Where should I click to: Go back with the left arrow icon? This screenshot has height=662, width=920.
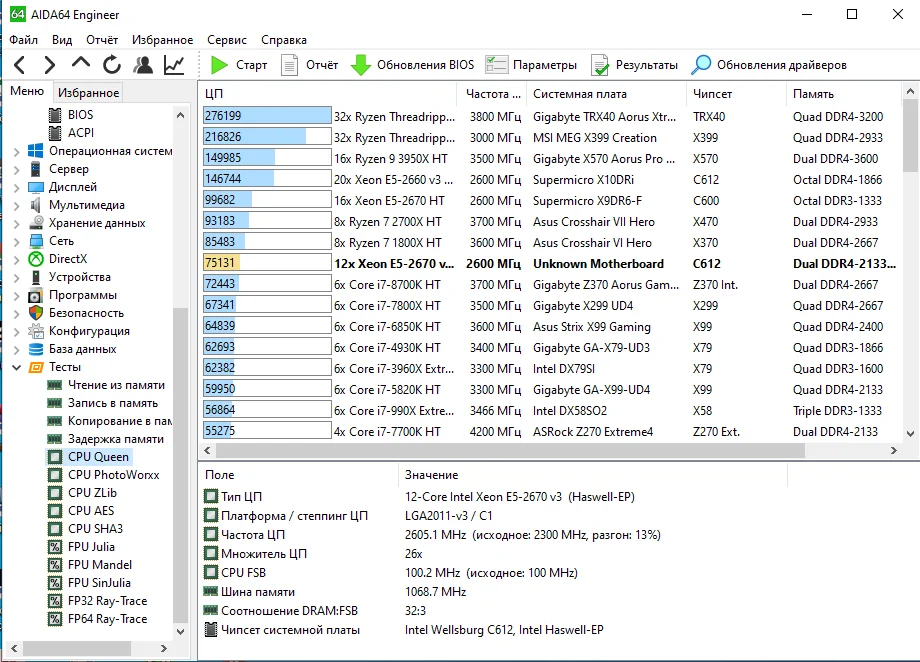(x=19, y=65)
